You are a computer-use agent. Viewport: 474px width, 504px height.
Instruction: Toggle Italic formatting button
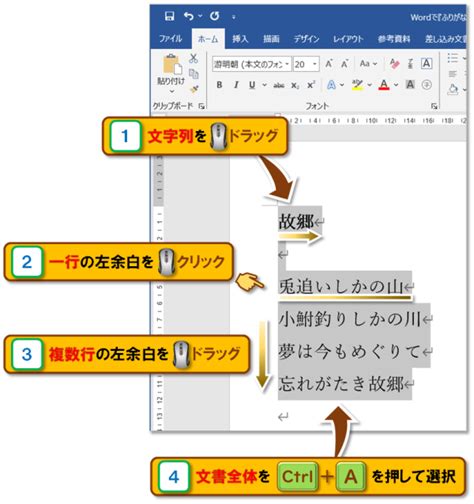tap(236, 85)
